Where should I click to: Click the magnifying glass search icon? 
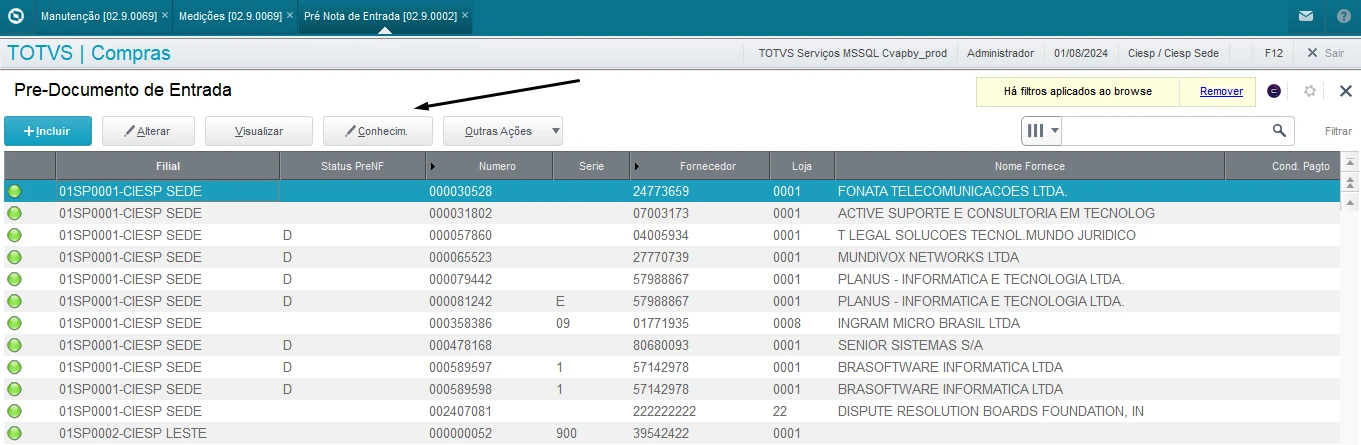[1278, 131]
